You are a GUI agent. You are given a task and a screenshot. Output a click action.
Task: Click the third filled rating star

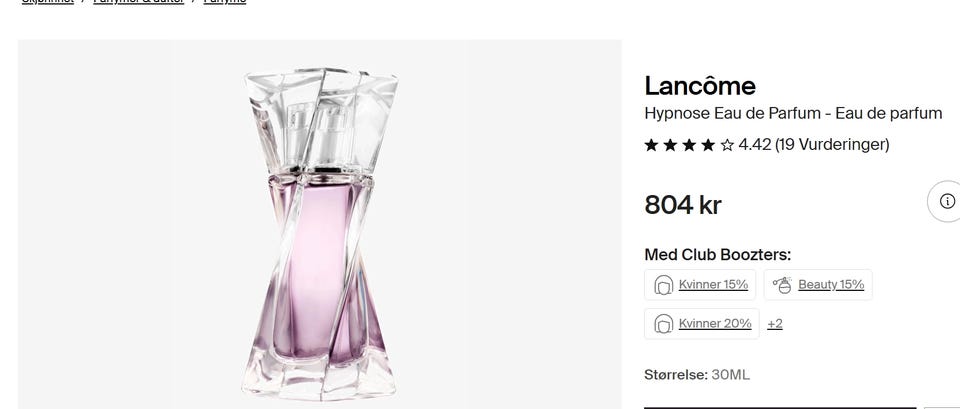click(690, 145)
